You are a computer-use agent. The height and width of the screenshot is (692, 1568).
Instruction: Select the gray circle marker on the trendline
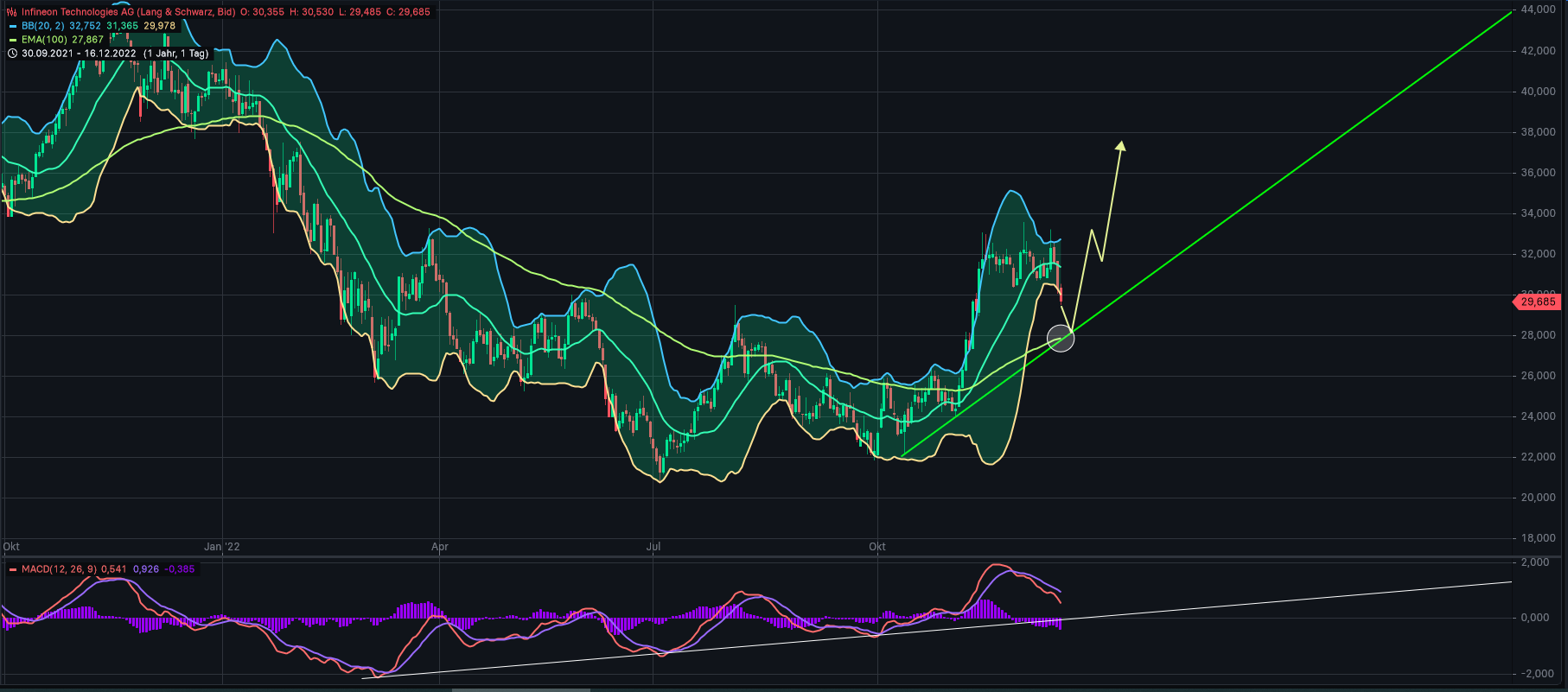[1061, 338]
